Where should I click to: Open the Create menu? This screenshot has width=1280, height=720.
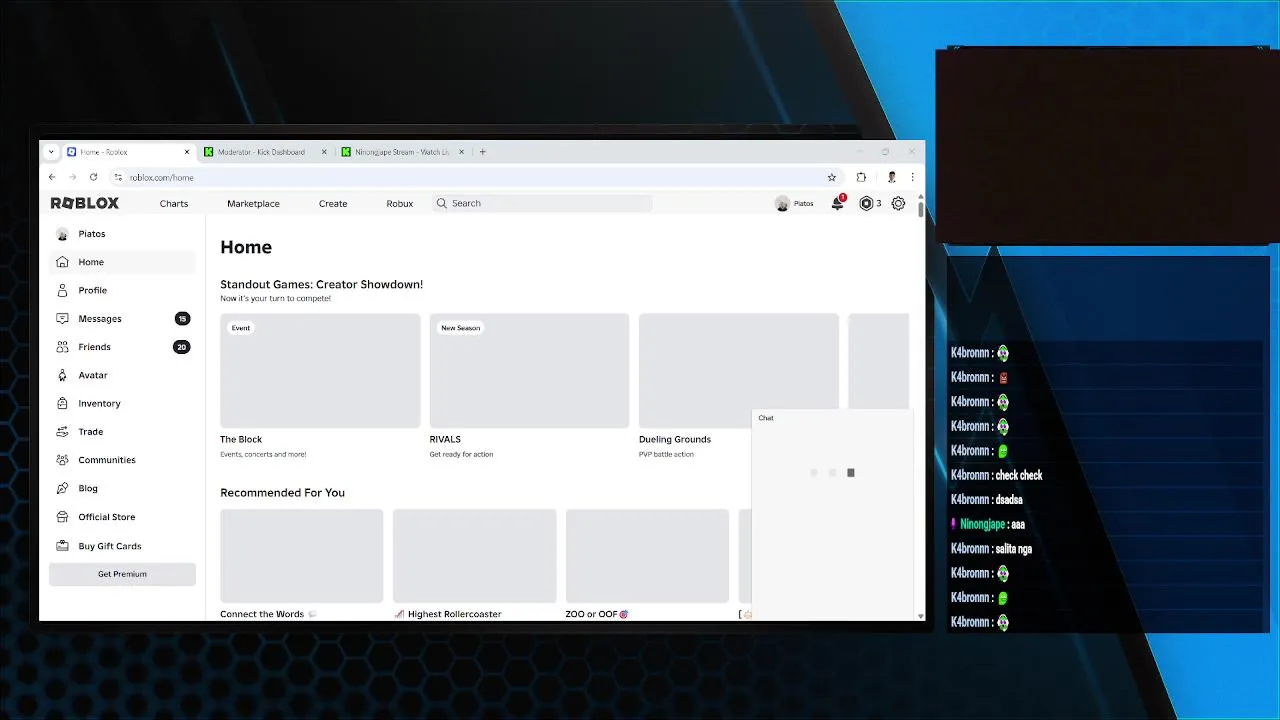(333, 203)
